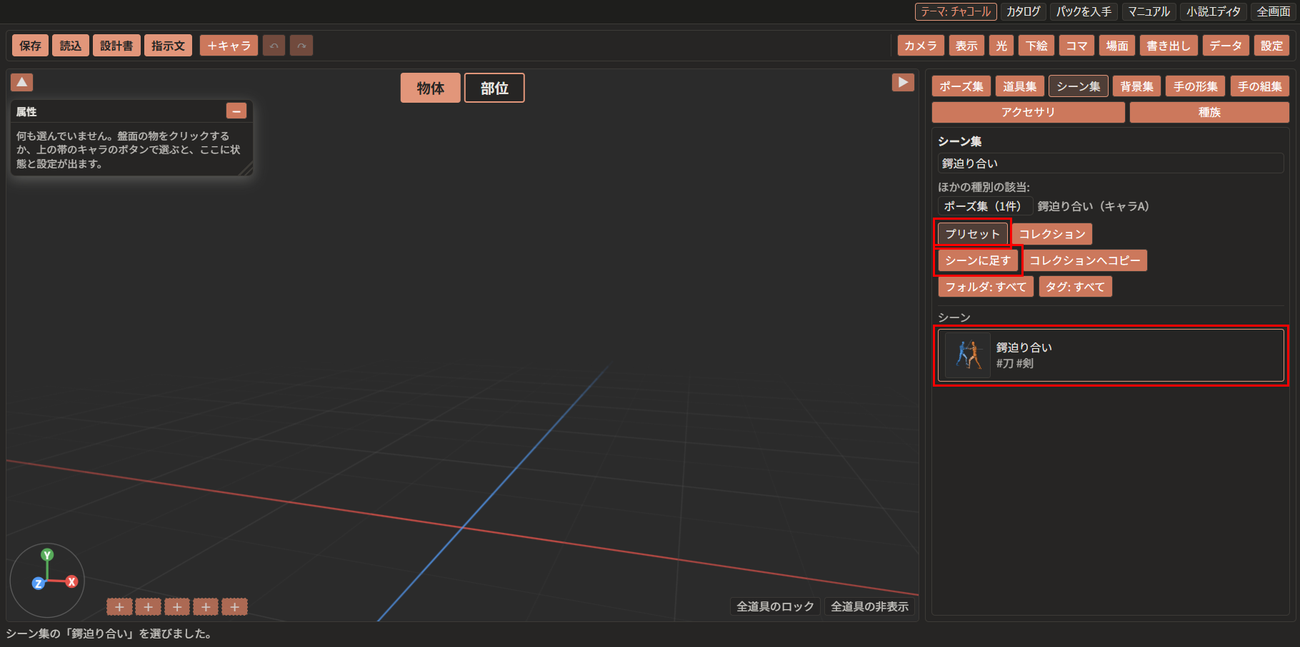The image size is (1300, 647).
Task: Select the プリセット source toggle
Action: coord(973,234)
